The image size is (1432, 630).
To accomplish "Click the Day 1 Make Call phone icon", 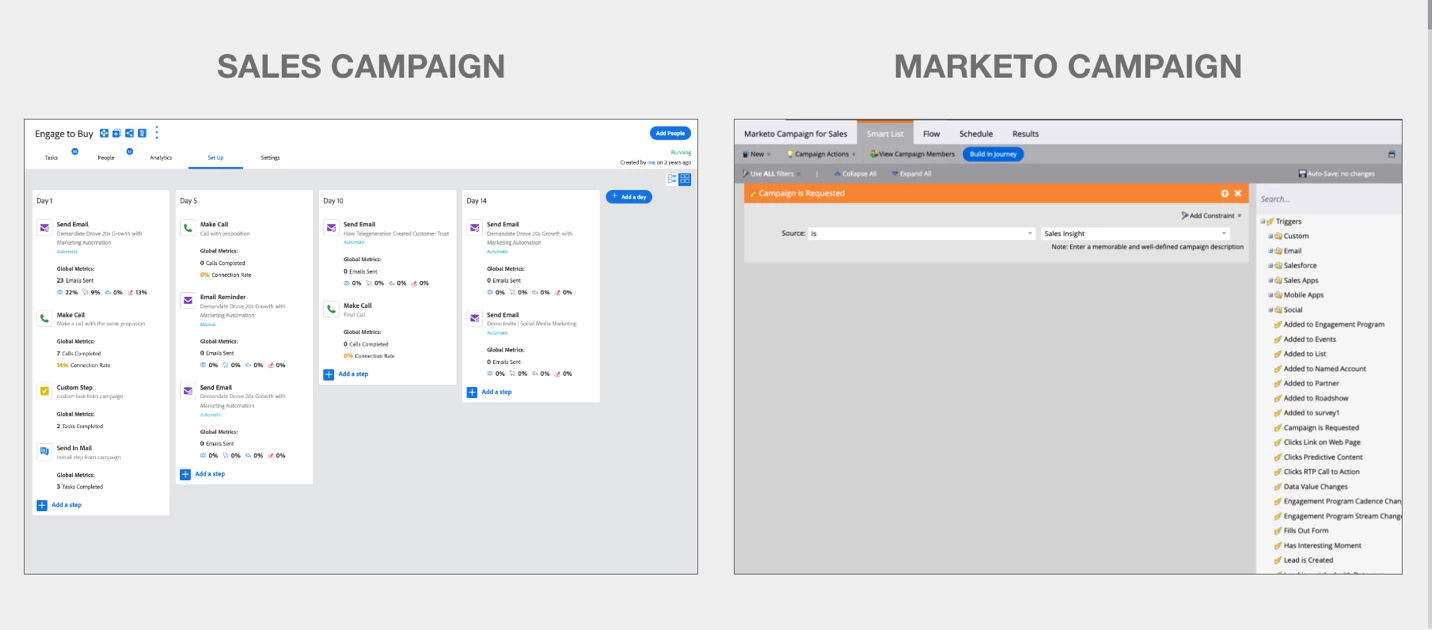I will coord(44,319).
